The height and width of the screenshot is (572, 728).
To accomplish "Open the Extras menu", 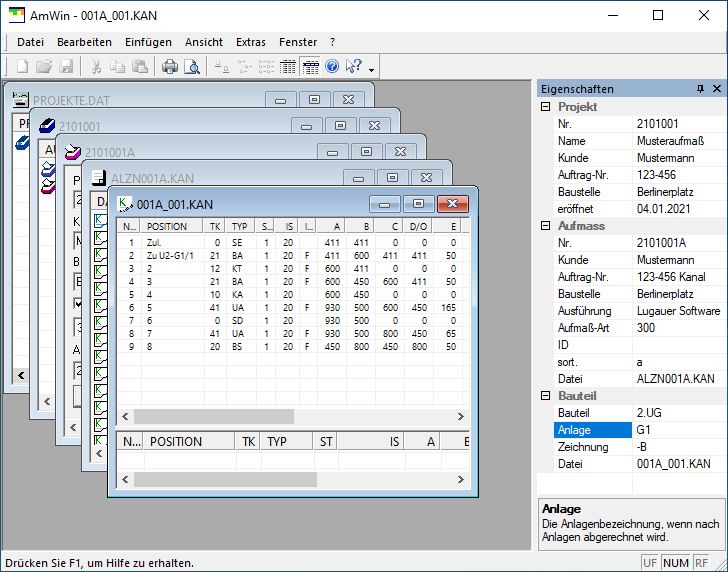I will tap(251, 42).
